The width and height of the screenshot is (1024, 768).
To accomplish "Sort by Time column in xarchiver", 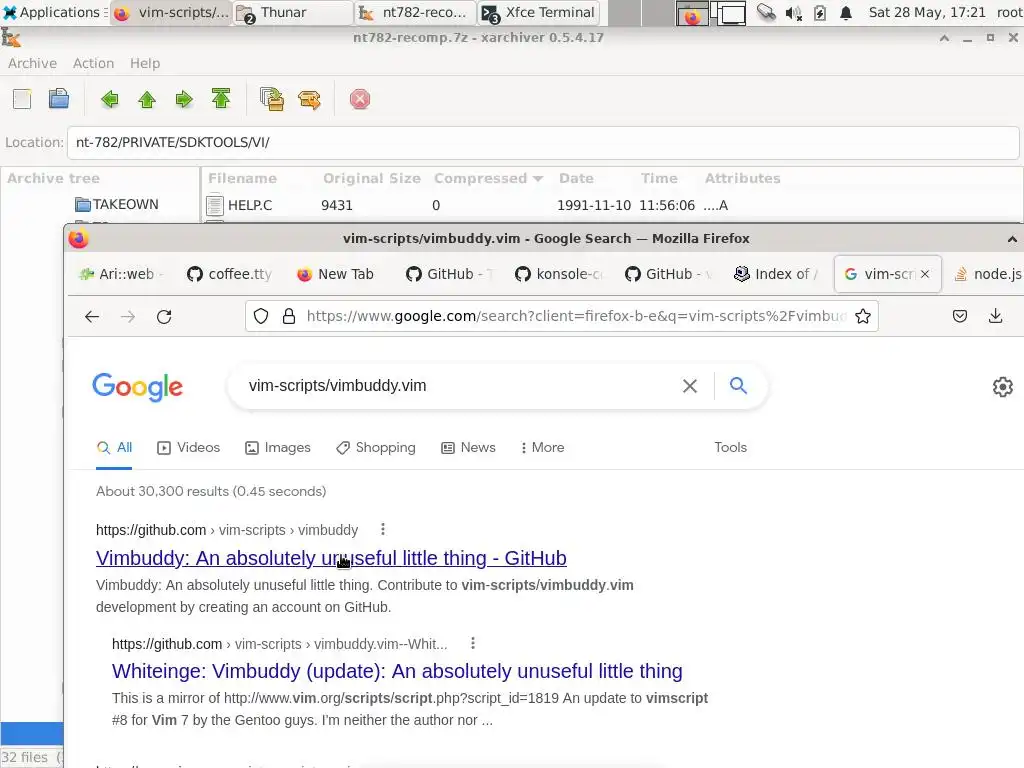I will [x=659, y=178].
